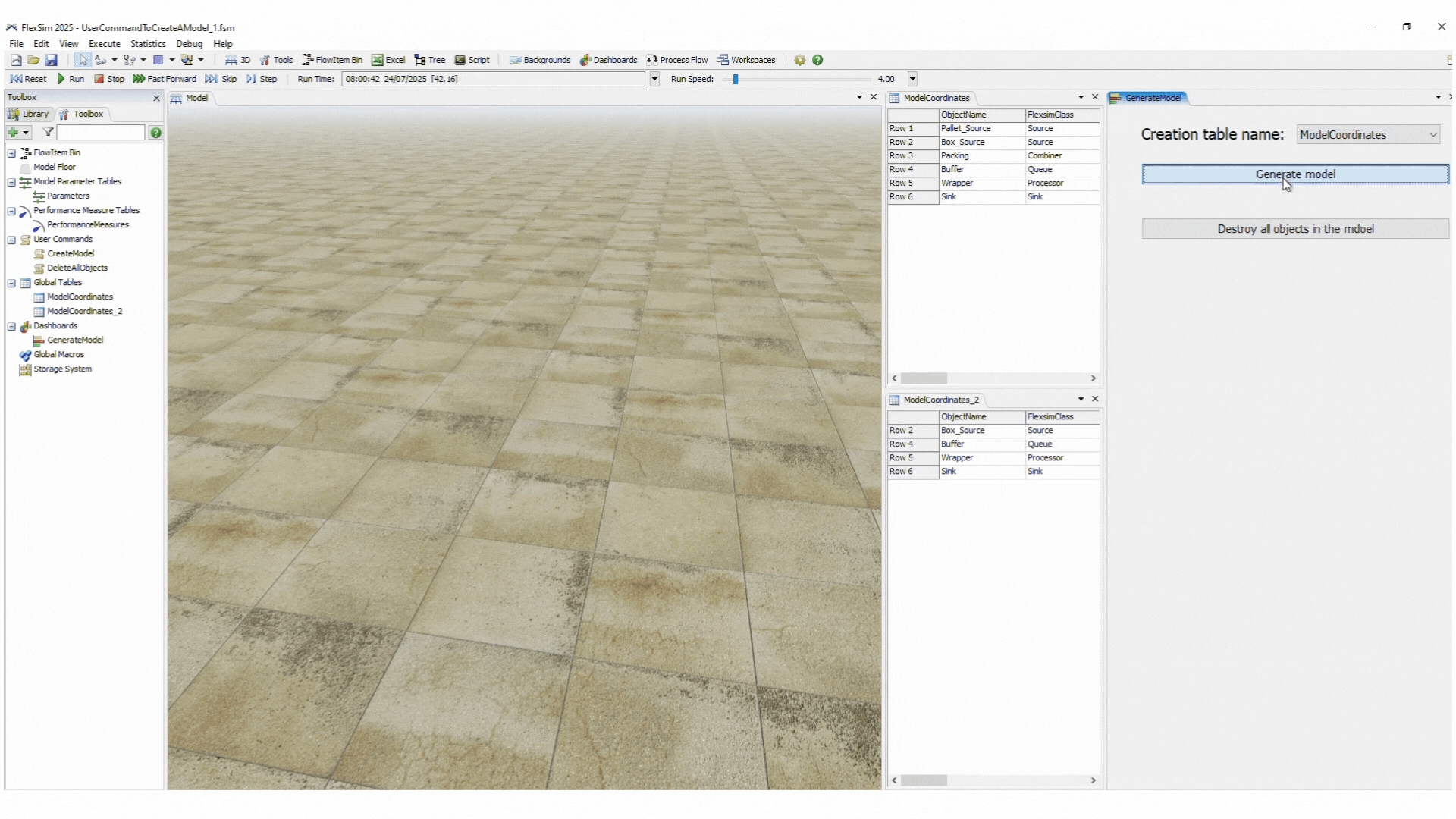Switch to the Library tab
The height and width of the screenshot is (819, 1456).
click(x=29, y=114)
